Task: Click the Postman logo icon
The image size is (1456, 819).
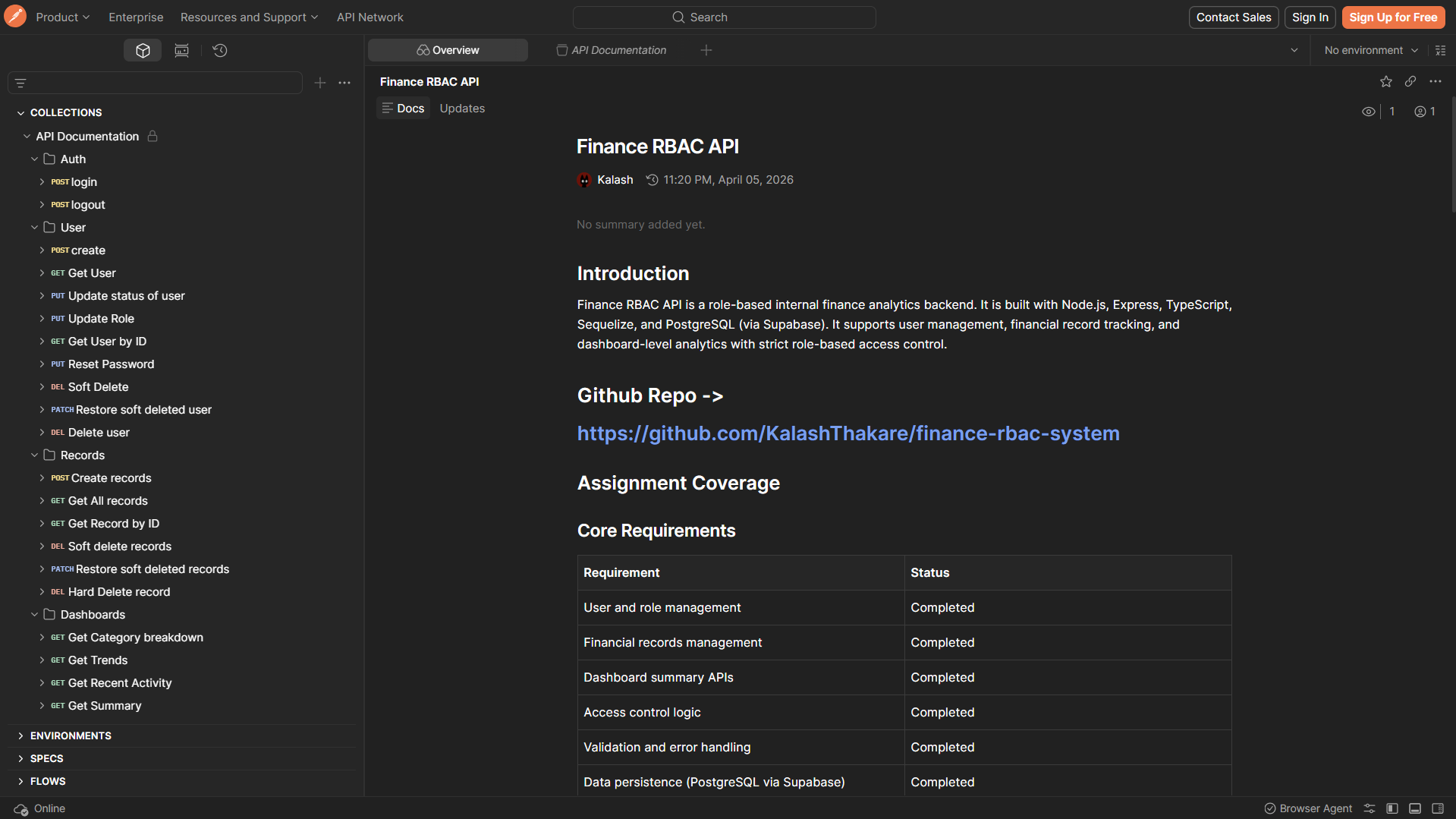Action: point(15,16)
